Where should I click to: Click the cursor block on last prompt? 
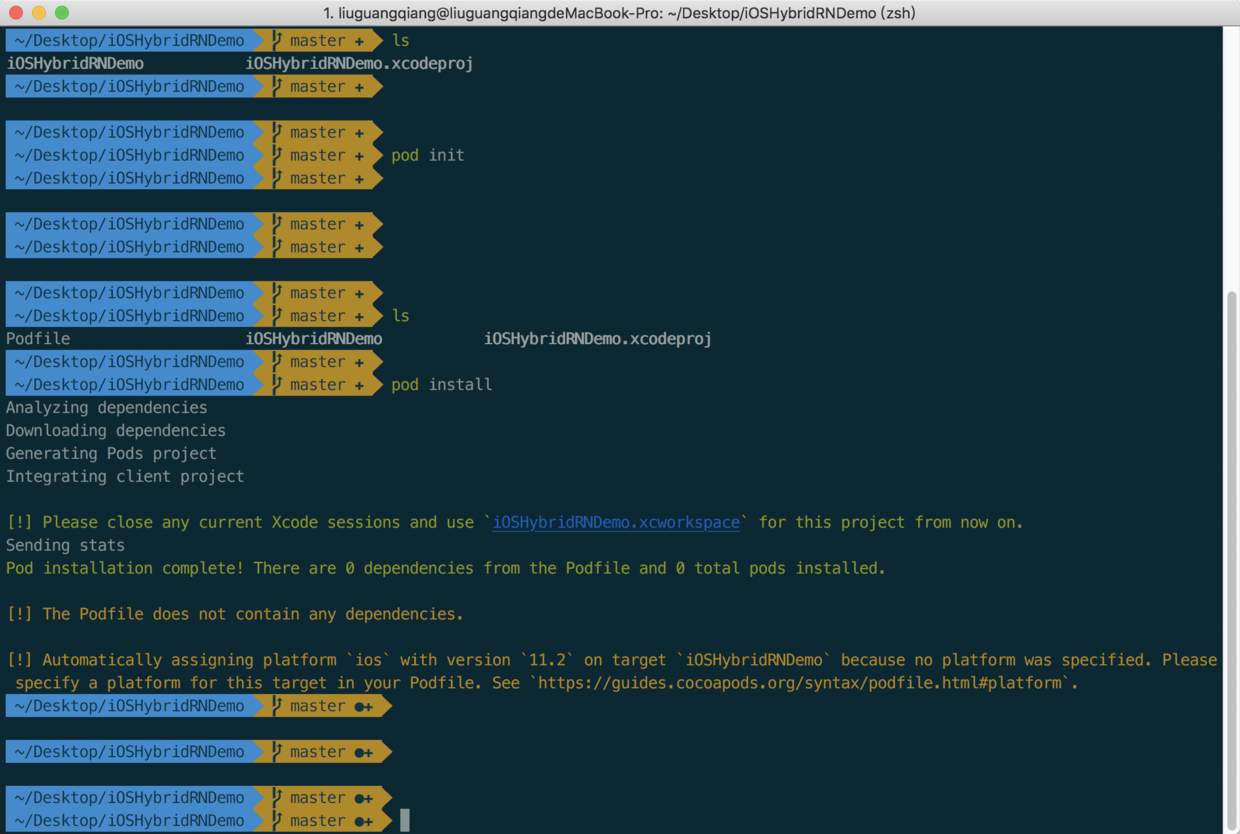(x=405, y=821)
